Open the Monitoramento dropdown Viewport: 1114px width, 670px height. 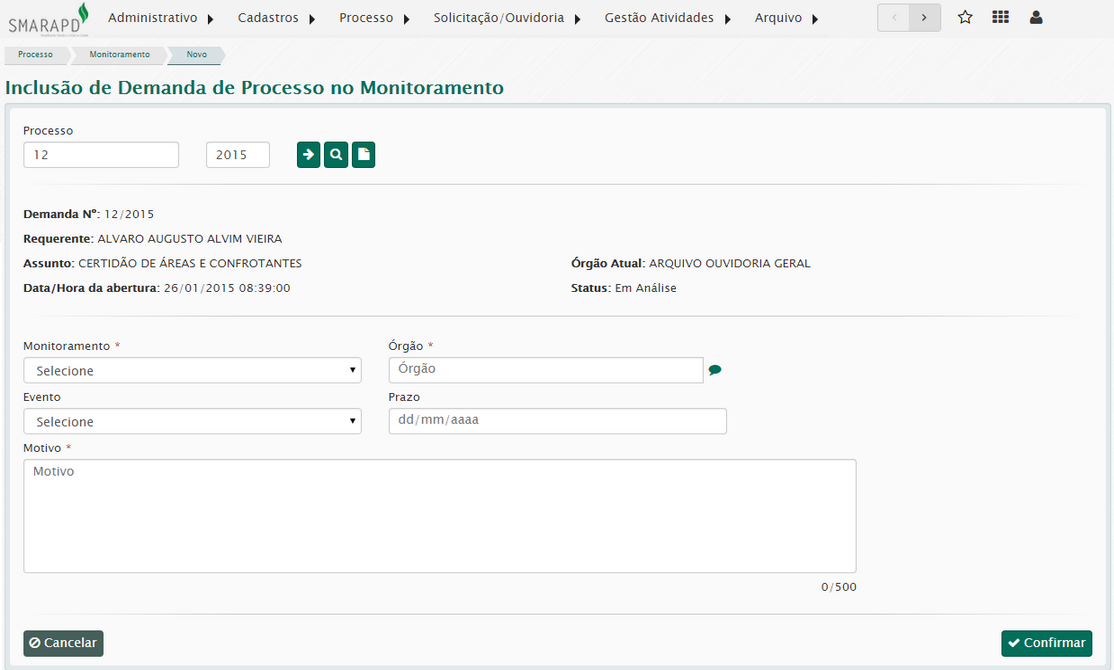pyautogui.click(x=192, y=371)
